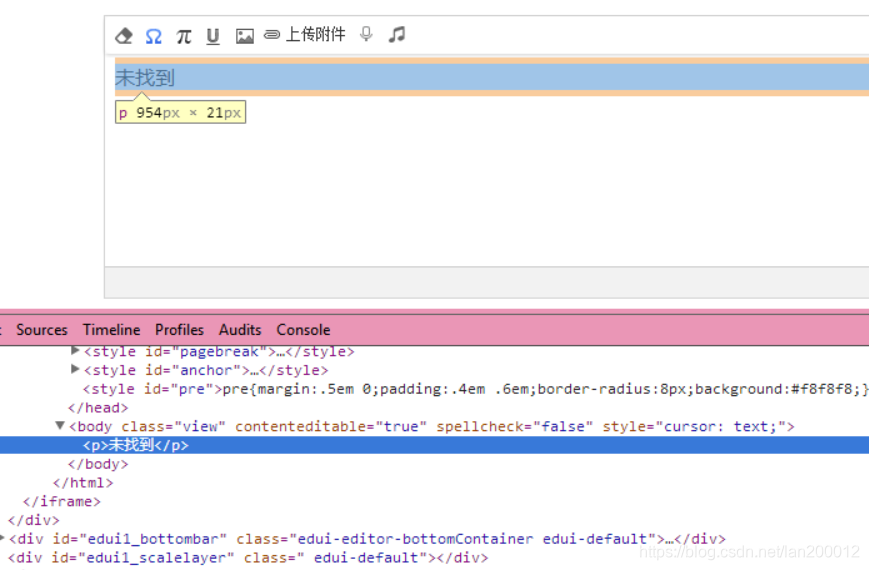Select the eraser clear-format tool

coord(124,36)
